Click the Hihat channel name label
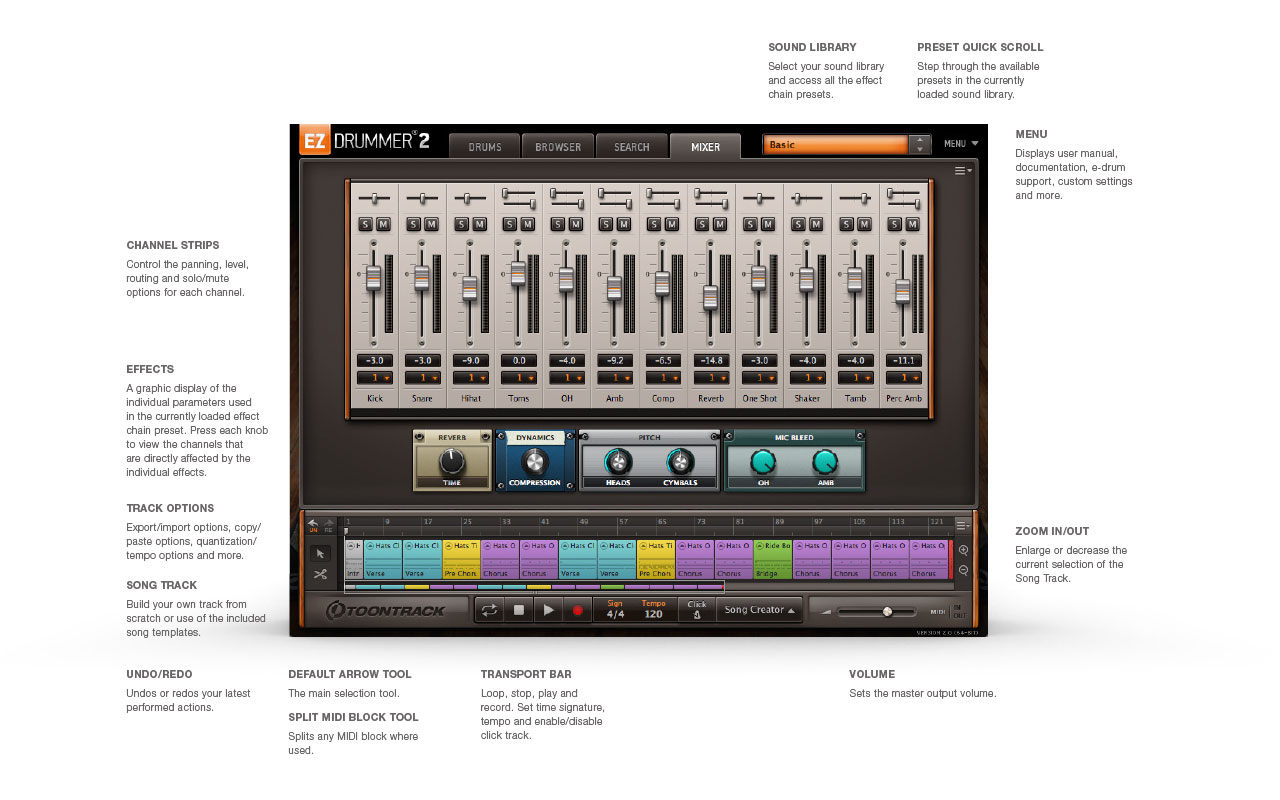The height and width of the screenshot is (800, 1280). pyautogui.click(x=471, y=398)
